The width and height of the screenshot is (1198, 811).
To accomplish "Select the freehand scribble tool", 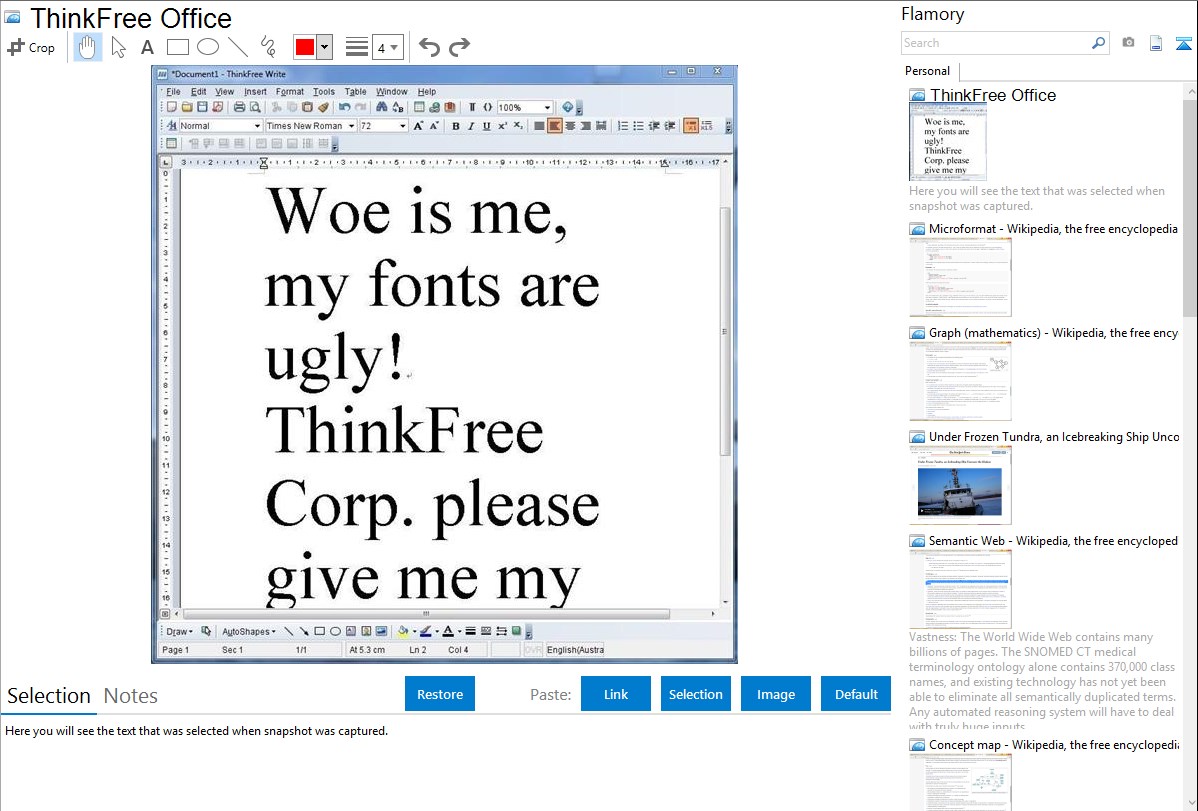I will pyautogui.click(x=267, y=47).
